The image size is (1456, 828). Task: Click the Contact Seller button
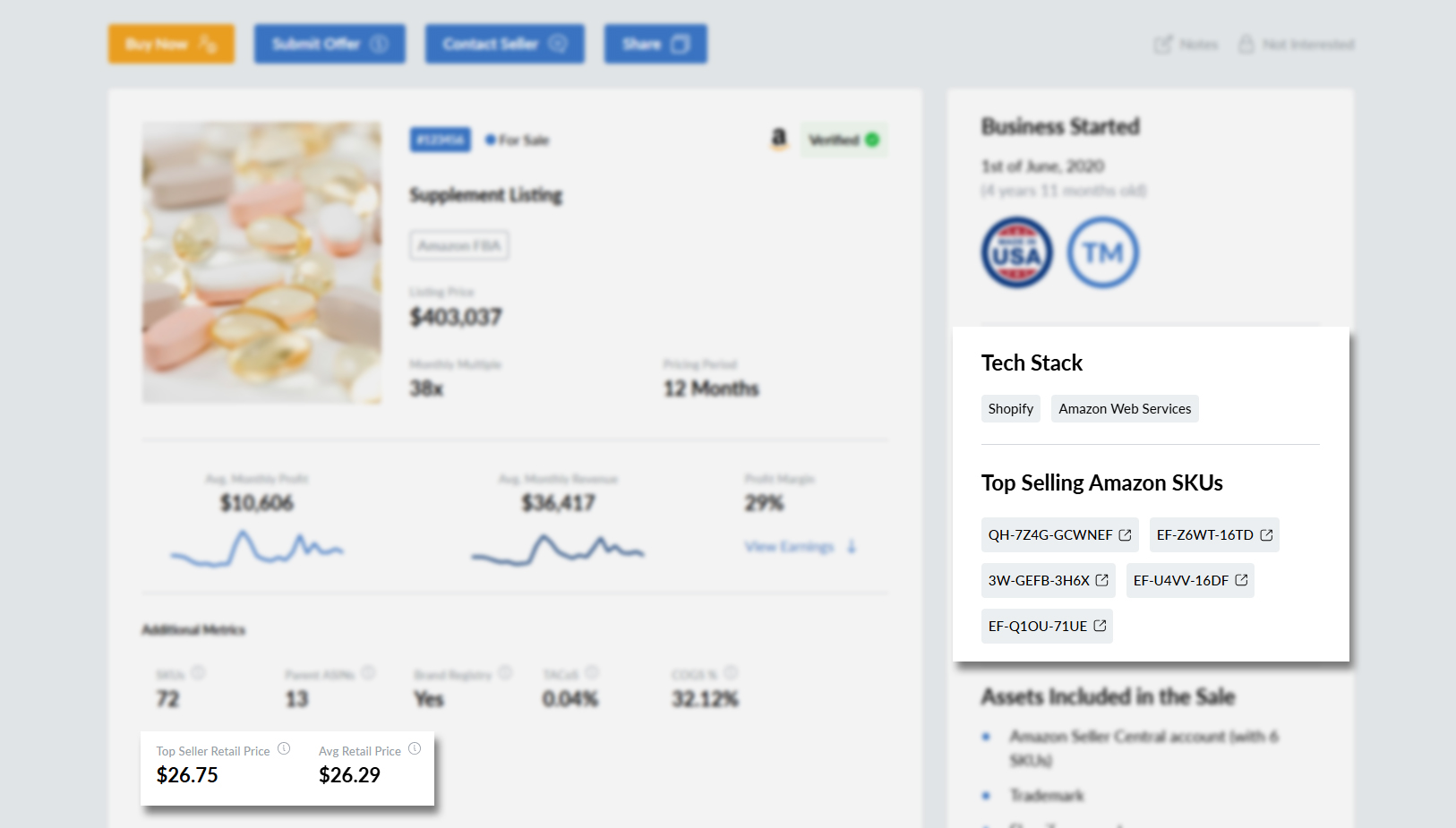pos(504,44)
